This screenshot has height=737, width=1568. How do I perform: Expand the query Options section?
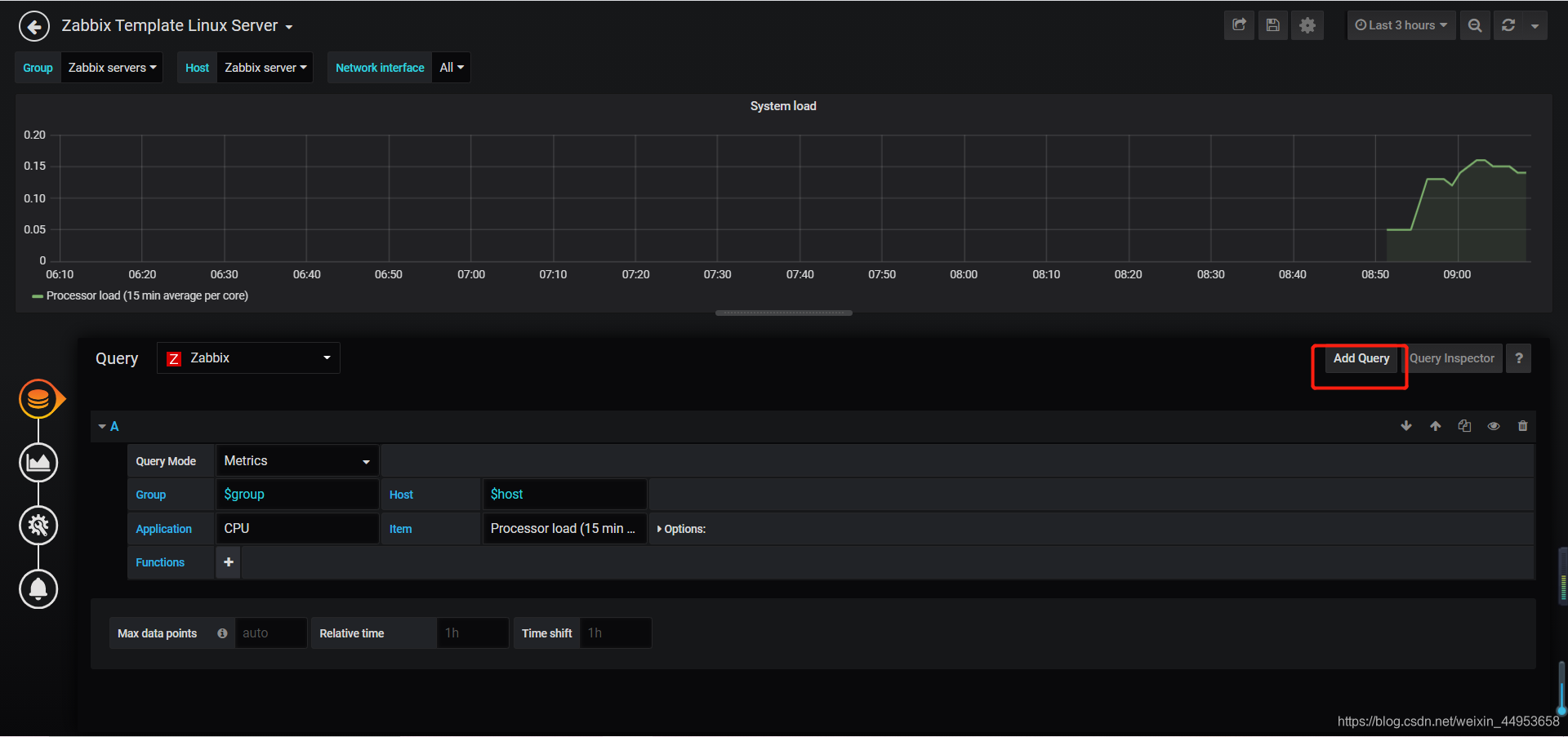tap(681, 529)
